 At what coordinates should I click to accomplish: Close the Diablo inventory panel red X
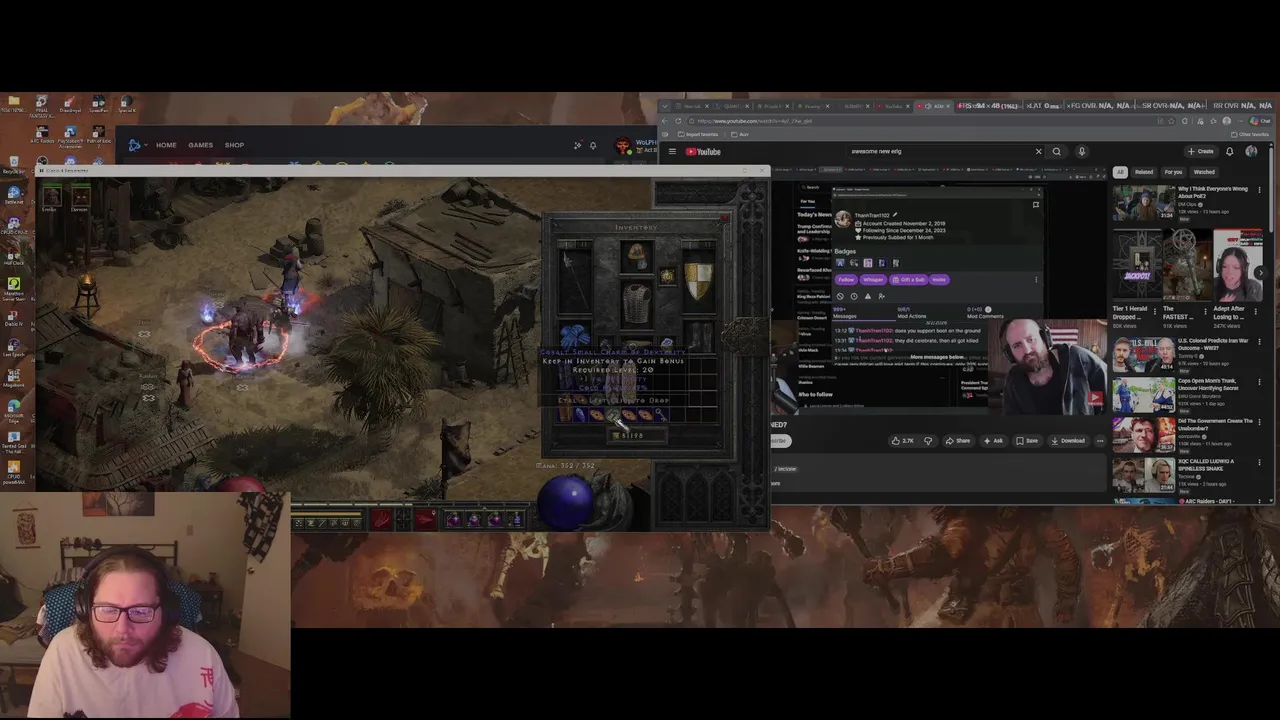click(x=725, y=218)
